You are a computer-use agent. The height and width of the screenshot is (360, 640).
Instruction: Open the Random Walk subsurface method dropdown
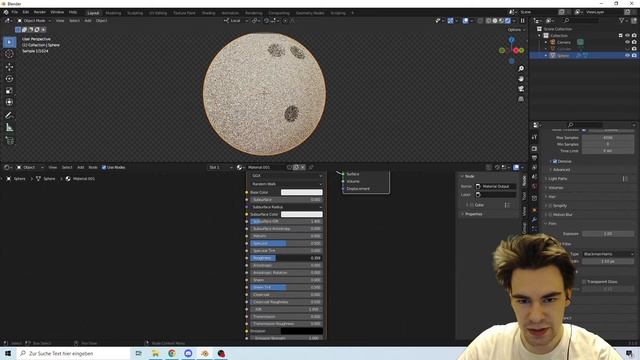click(286, 184)
